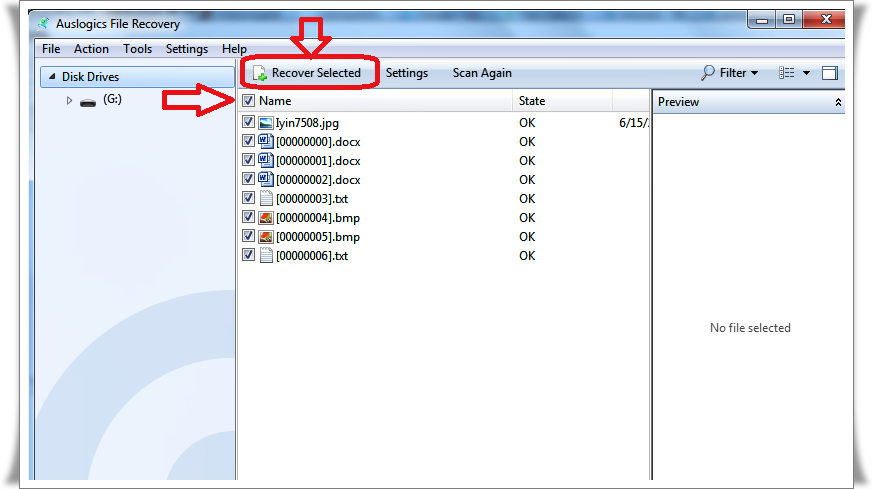
Task: Maximize the Auslogics window
Action: pyautogui.click(x=788, y=19)
